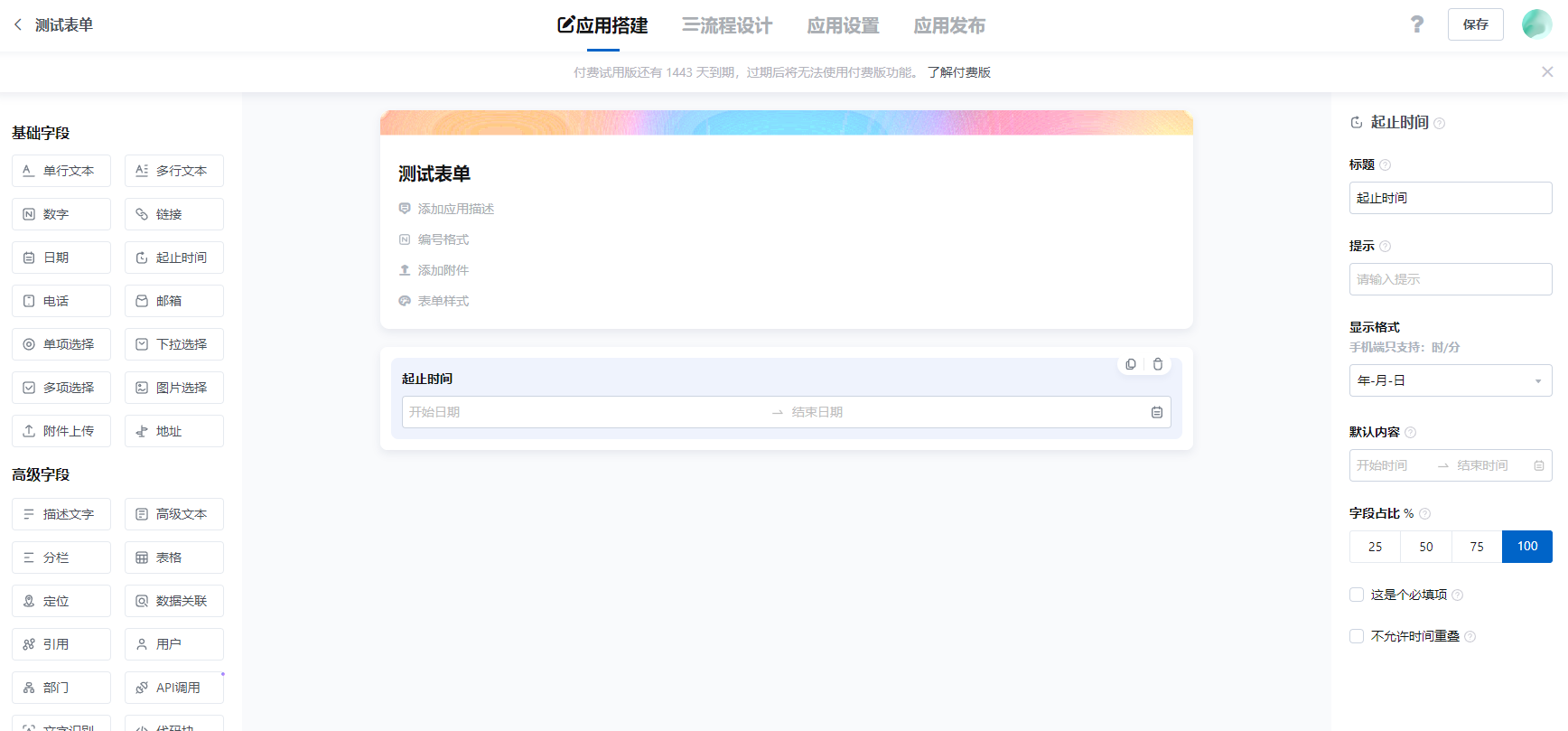Switch to the 流程设计 tab

coord(727,25)
